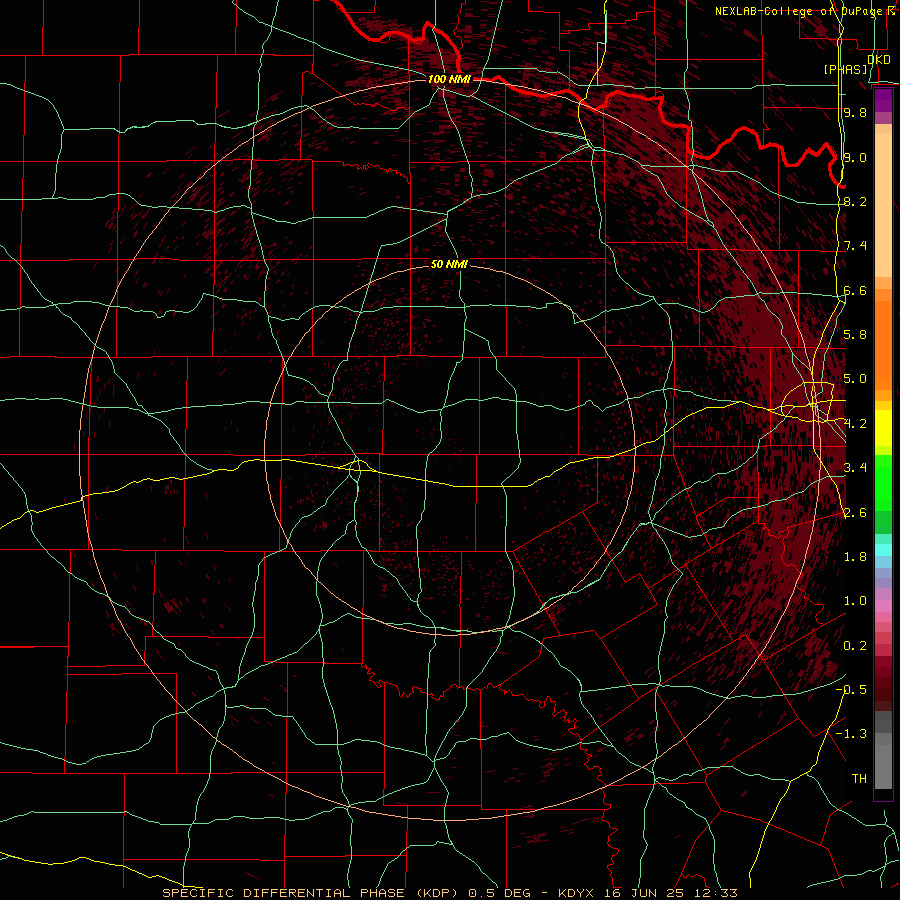Click the 5.0 value on the color scale
The height and width of the screenshot is (900, 900).
[x=855, y=379]
